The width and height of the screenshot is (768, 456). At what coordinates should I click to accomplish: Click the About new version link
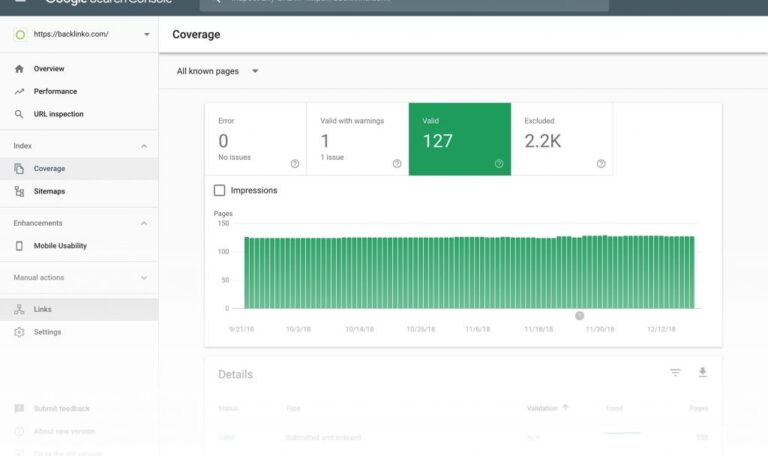pos(65,431)
